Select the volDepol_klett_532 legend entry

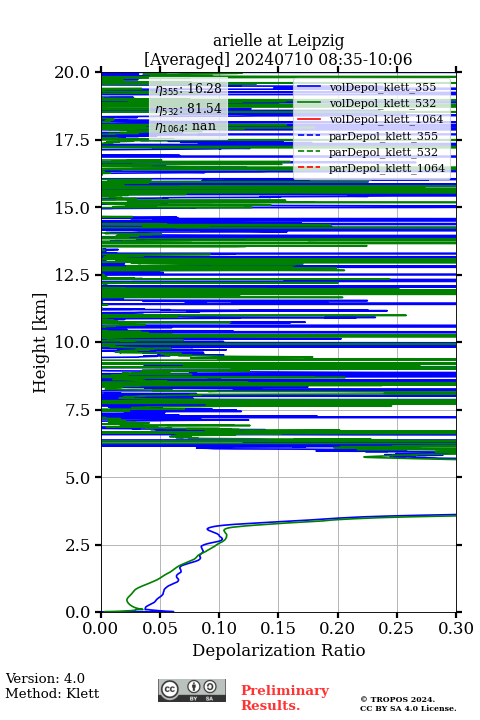[x=366, y=103]
